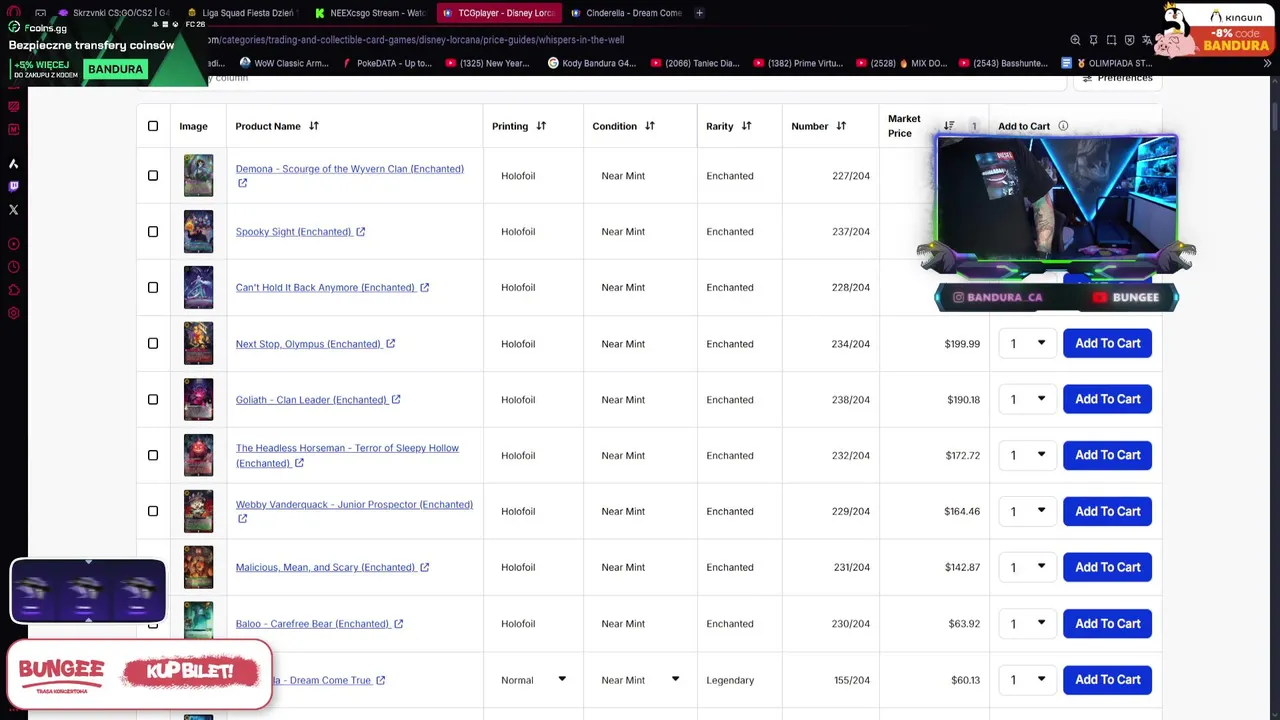
Task: Sort table by Rarity column
Action: [x=746, y=126]
